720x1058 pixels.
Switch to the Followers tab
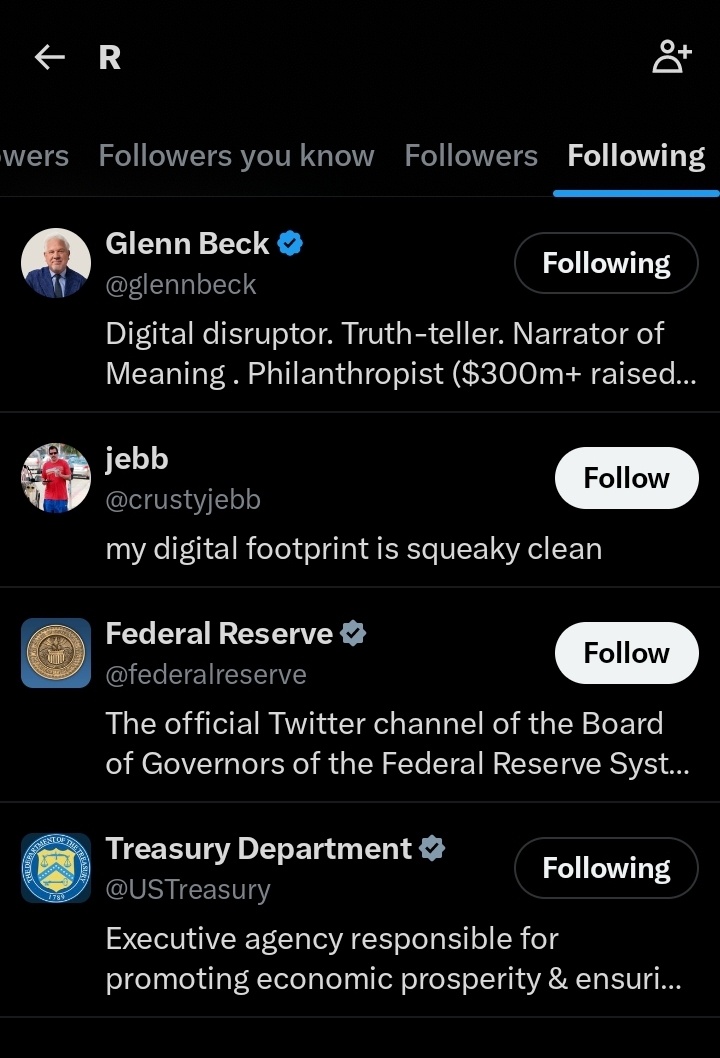471,156
